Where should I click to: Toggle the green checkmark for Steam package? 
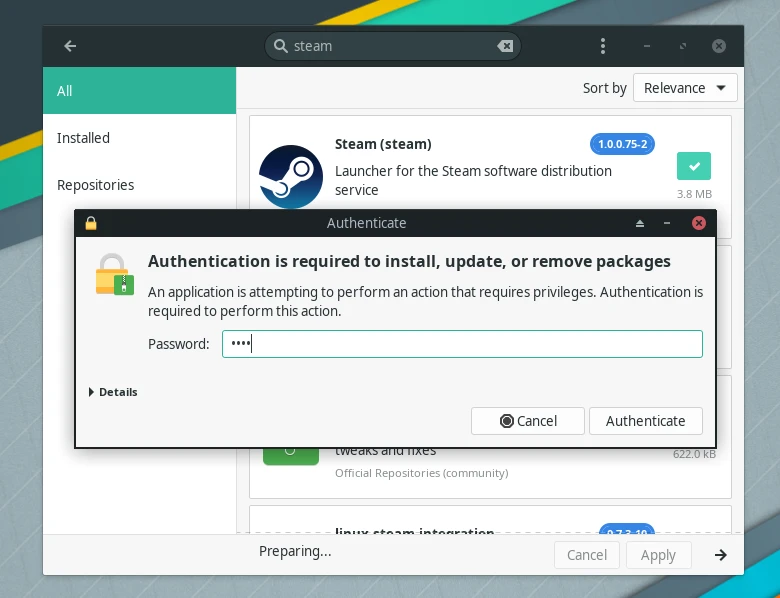pyautogui.click(x=693, y=166)
